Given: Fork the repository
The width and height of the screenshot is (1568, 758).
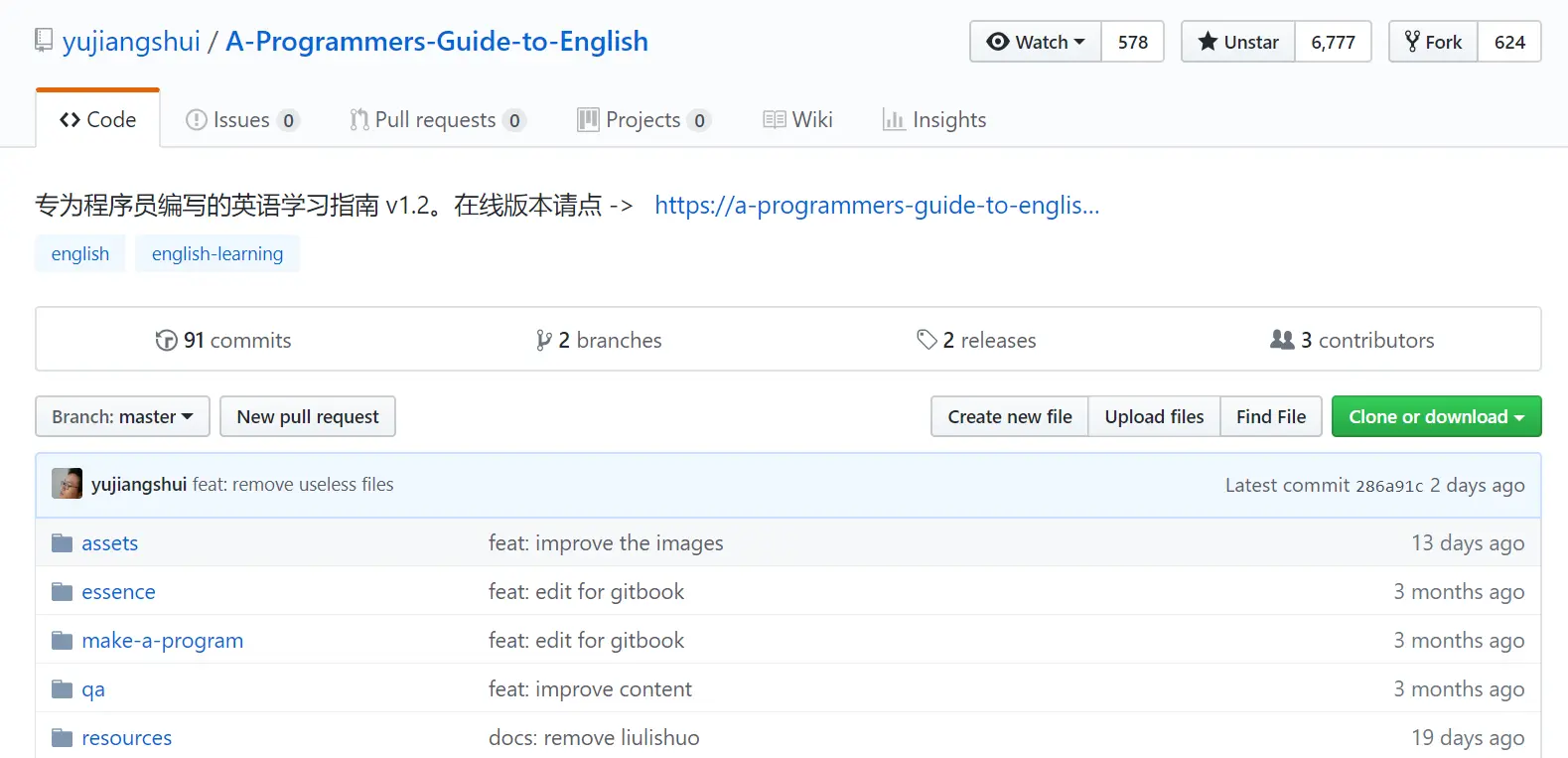Looking at the screenshot, I should (1434, 42).
